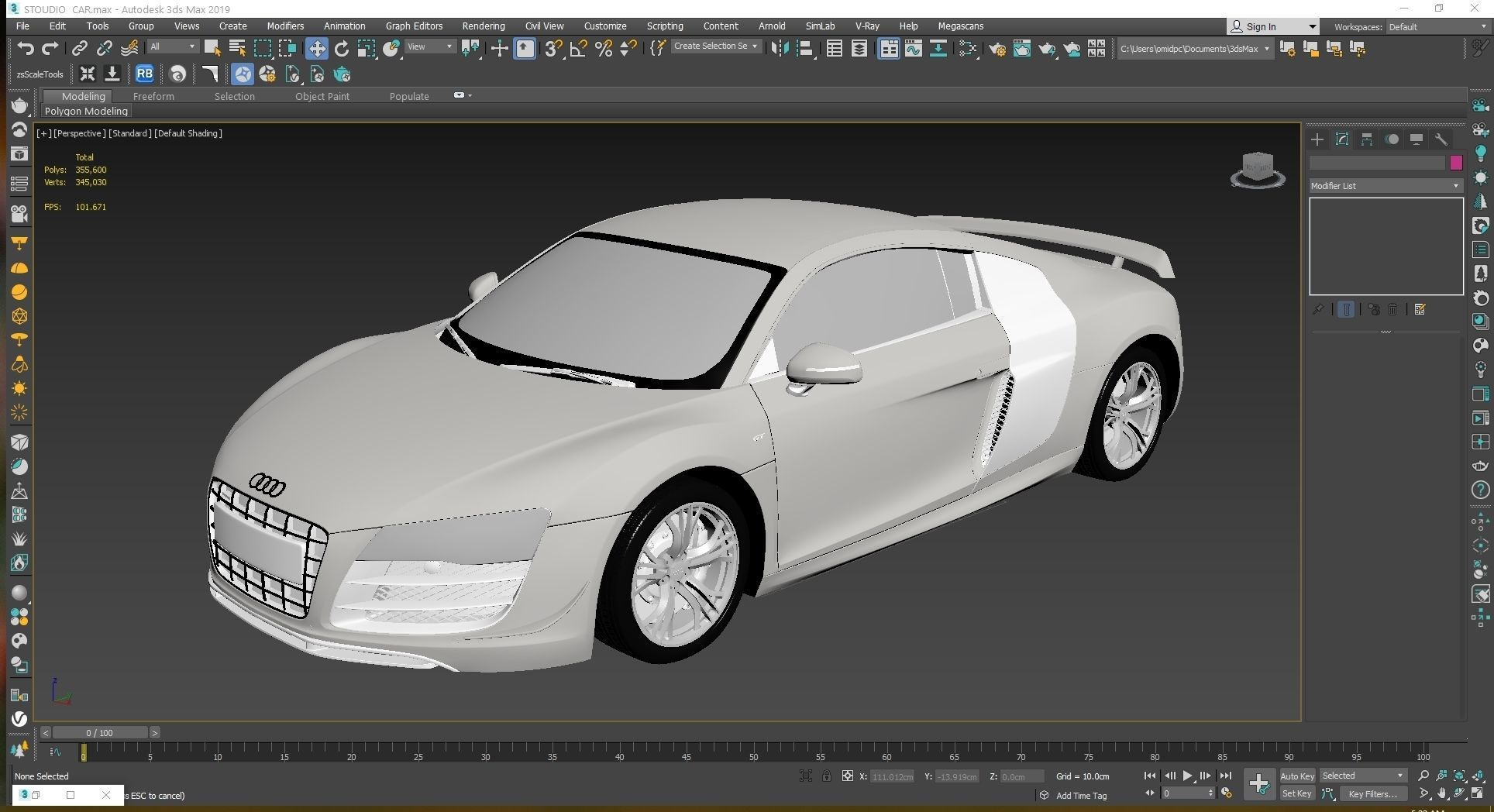Click the Play Animation button
Viewport: 1494px width, 812px height.
coord(1187,776)
